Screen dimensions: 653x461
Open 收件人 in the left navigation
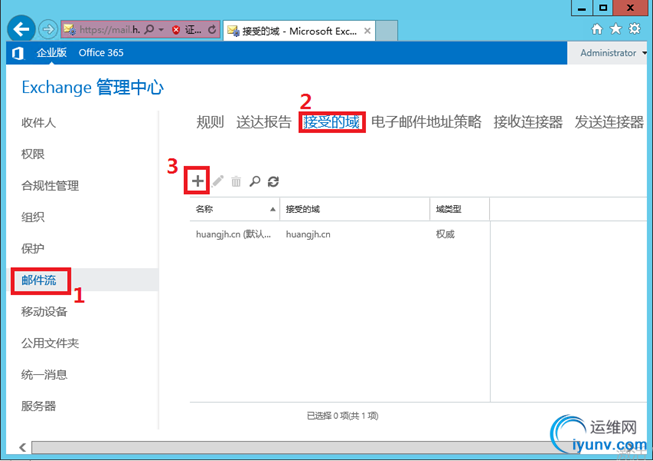pos(38,122)
